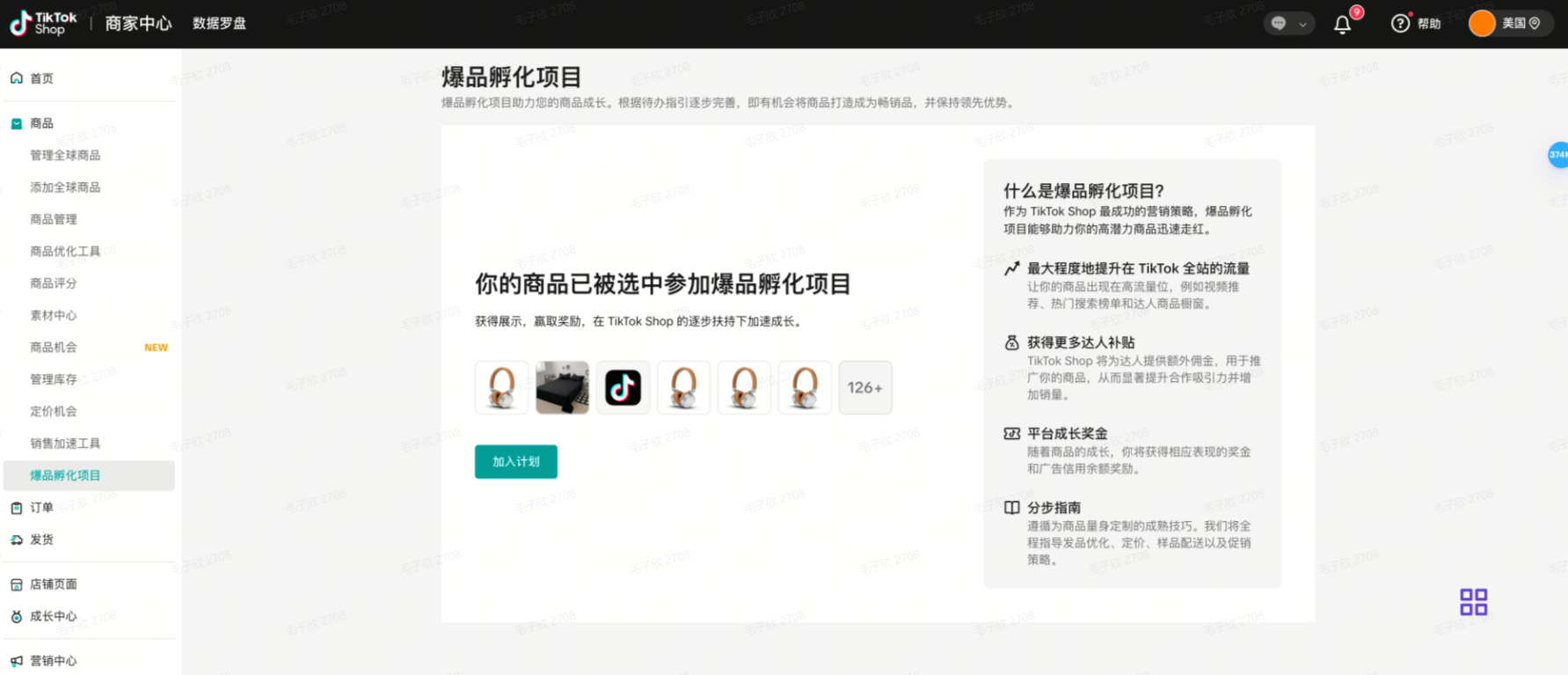The height and width of the screenshot is (675, 1568).
Task: Open 商品管理 page
Action: tap(54, 220)
